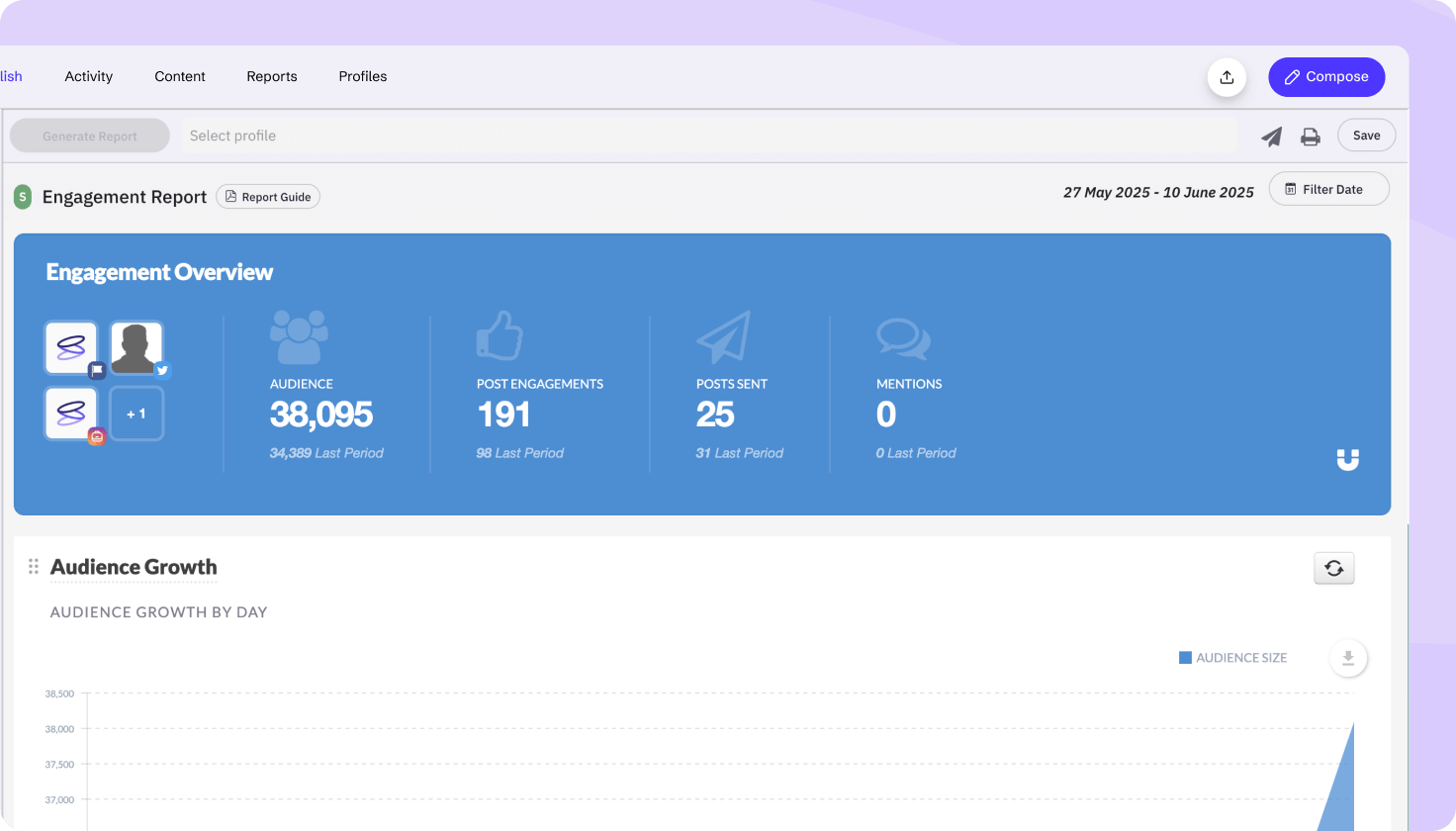Save the engagement report
The height and width of the screenshot is (831, 1456).
[x=1366, y=136]
